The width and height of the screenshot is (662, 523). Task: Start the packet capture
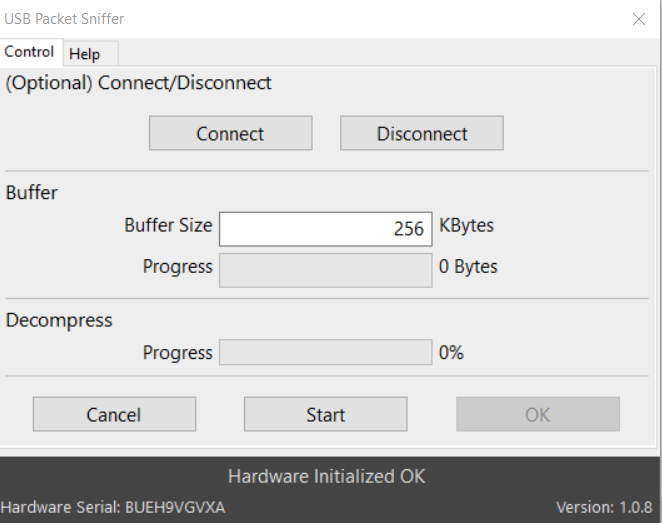[326, 414]
